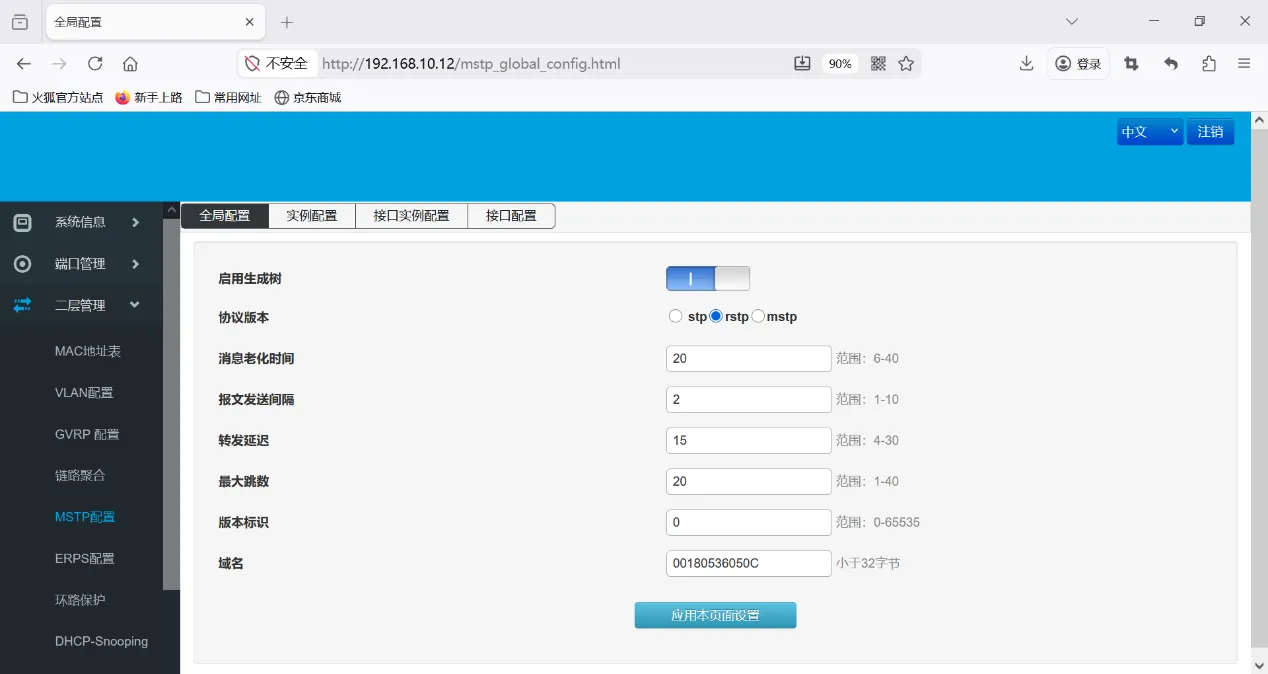Click the 注销 logout button
Screen dimensions: 1268x674
(1210, 132)
